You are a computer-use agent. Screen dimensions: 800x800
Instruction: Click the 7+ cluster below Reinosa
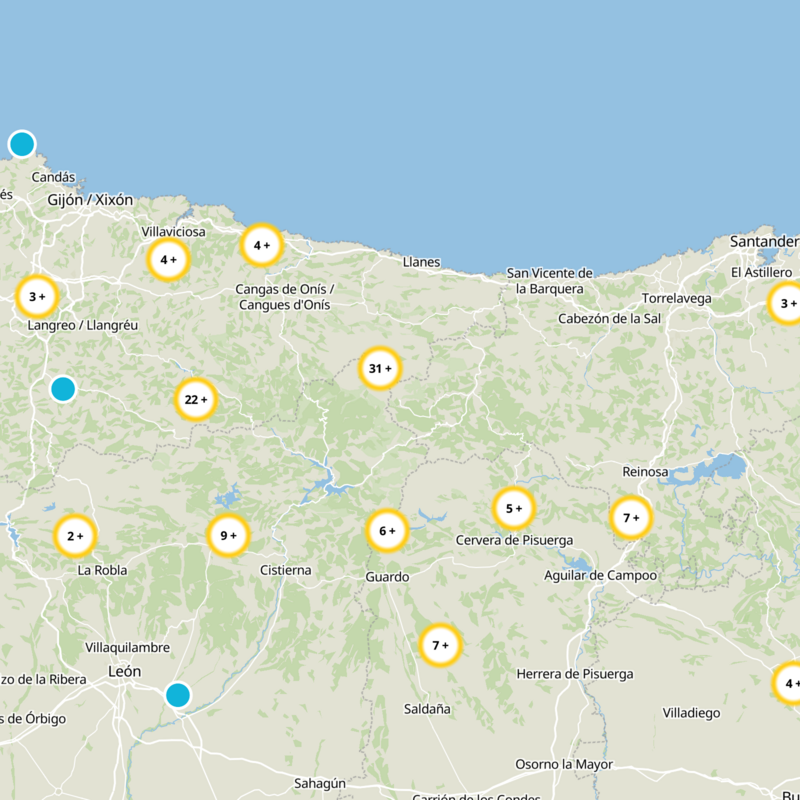(631, 518)
